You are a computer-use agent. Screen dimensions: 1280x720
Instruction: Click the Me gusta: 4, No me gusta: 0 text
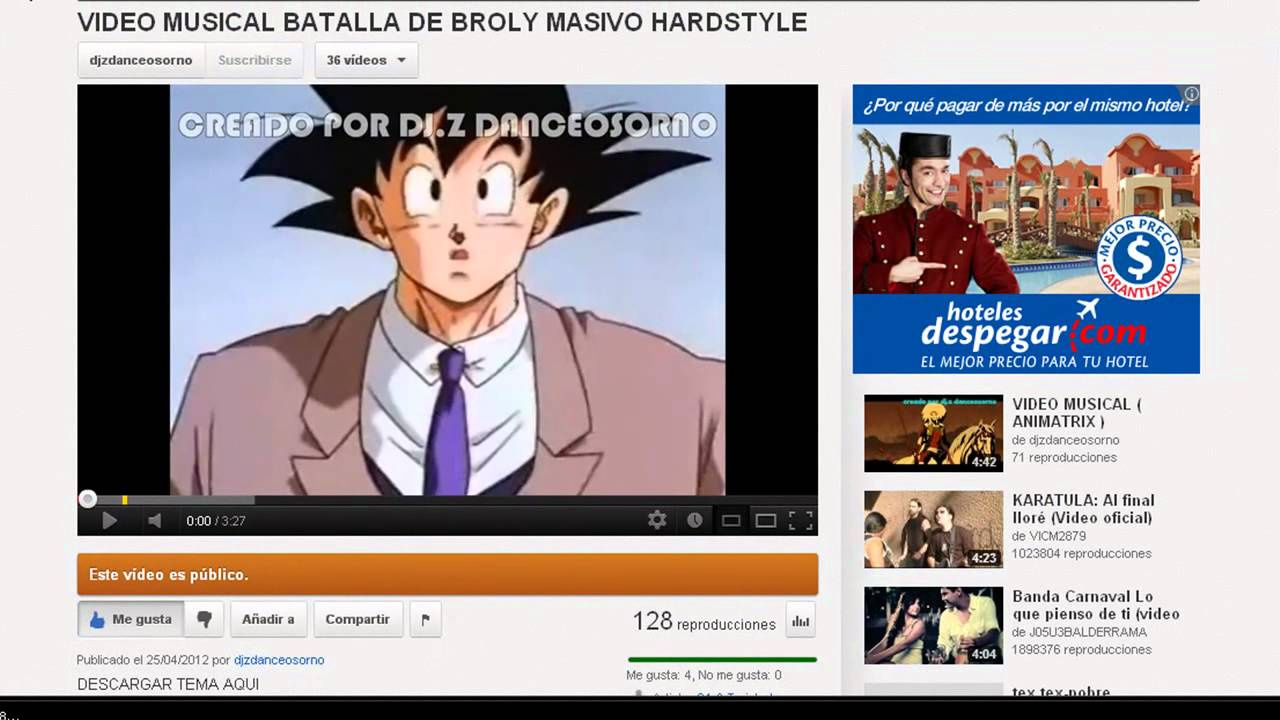click(704, 675)
